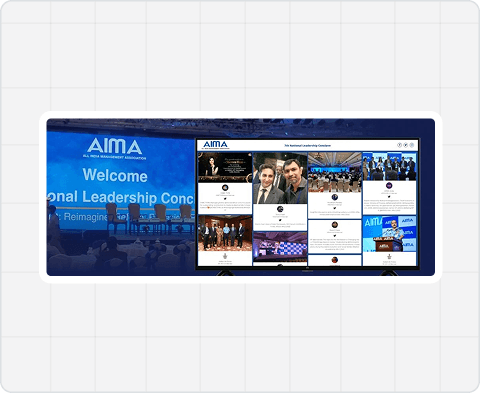Click the username below the purple avatar
The height and width of the screenshot is (393, 480).
[x=389, y=191]
